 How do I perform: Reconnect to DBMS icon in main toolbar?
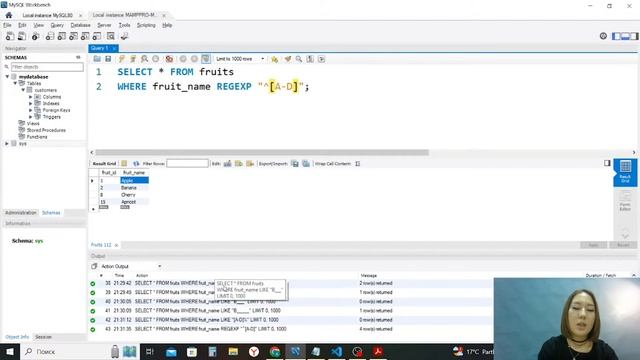point(124,36)
